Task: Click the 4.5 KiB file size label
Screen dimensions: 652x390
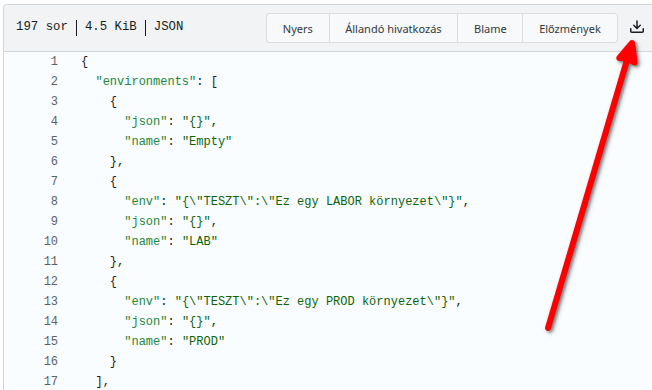Action: tap(111, 26)
